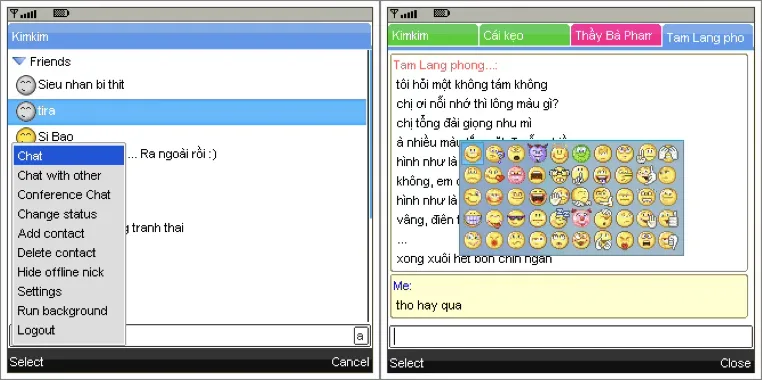
Task: Select contact Si Bao
Action: [187, 136]
